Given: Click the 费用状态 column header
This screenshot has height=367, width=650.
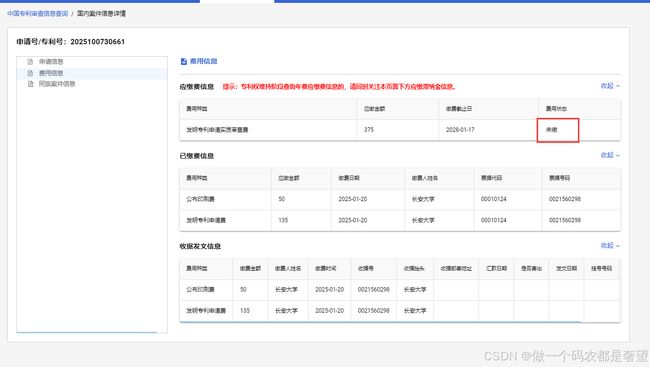Looking at the screenshot, I should point(556,109).
